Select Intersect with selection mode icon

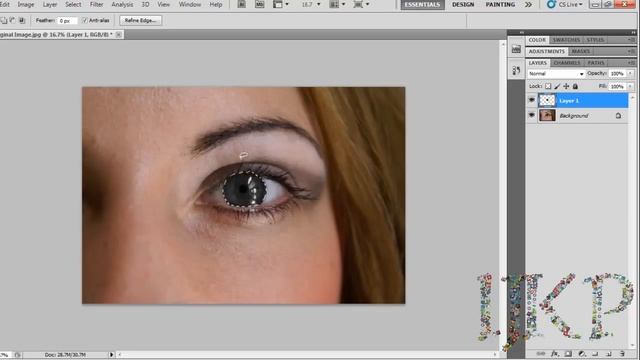pos(22,20)
